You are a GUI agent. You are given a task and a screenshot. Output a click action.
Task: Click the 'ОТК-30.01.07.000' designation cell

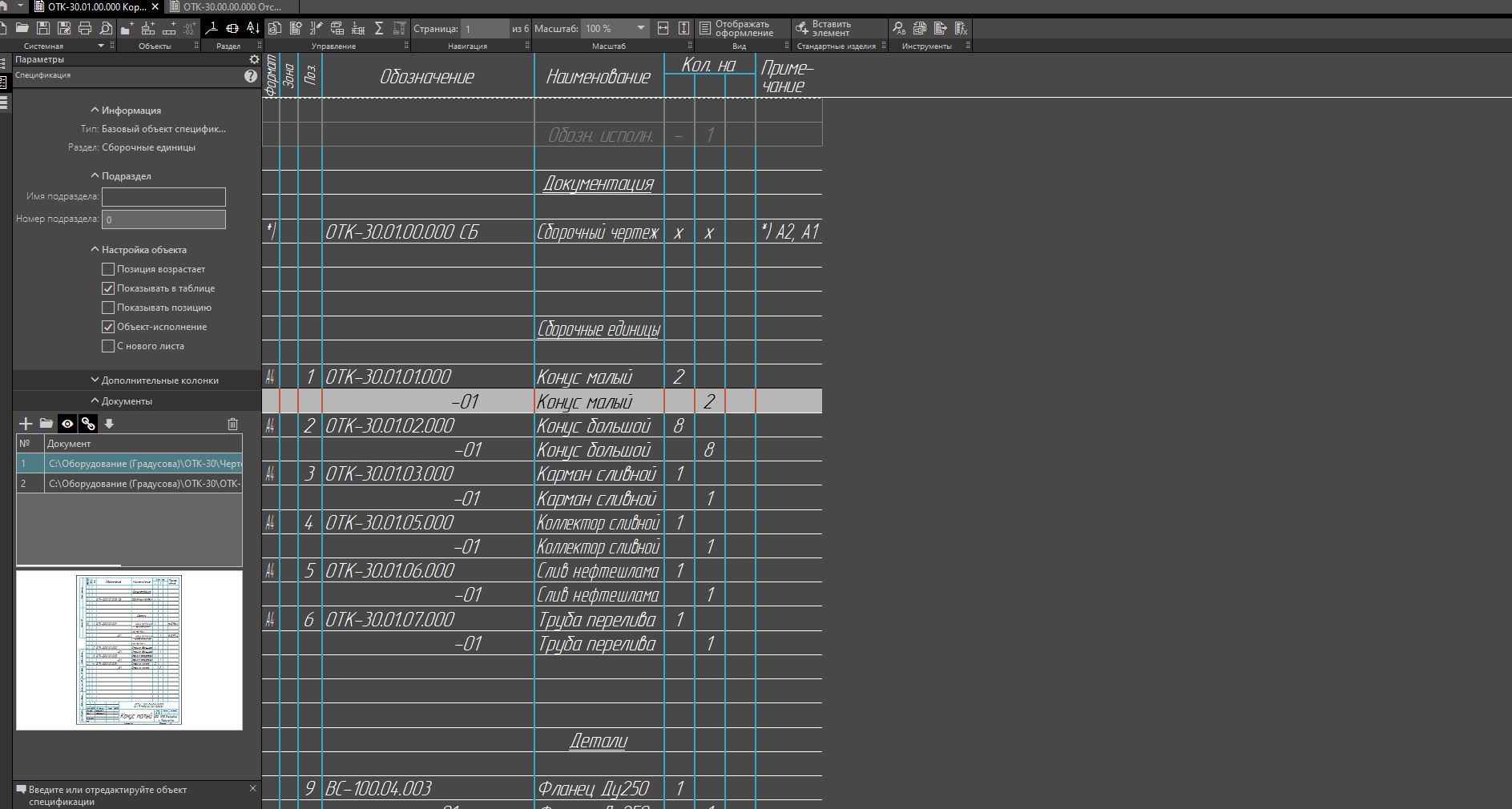click(x=428, y=619)
